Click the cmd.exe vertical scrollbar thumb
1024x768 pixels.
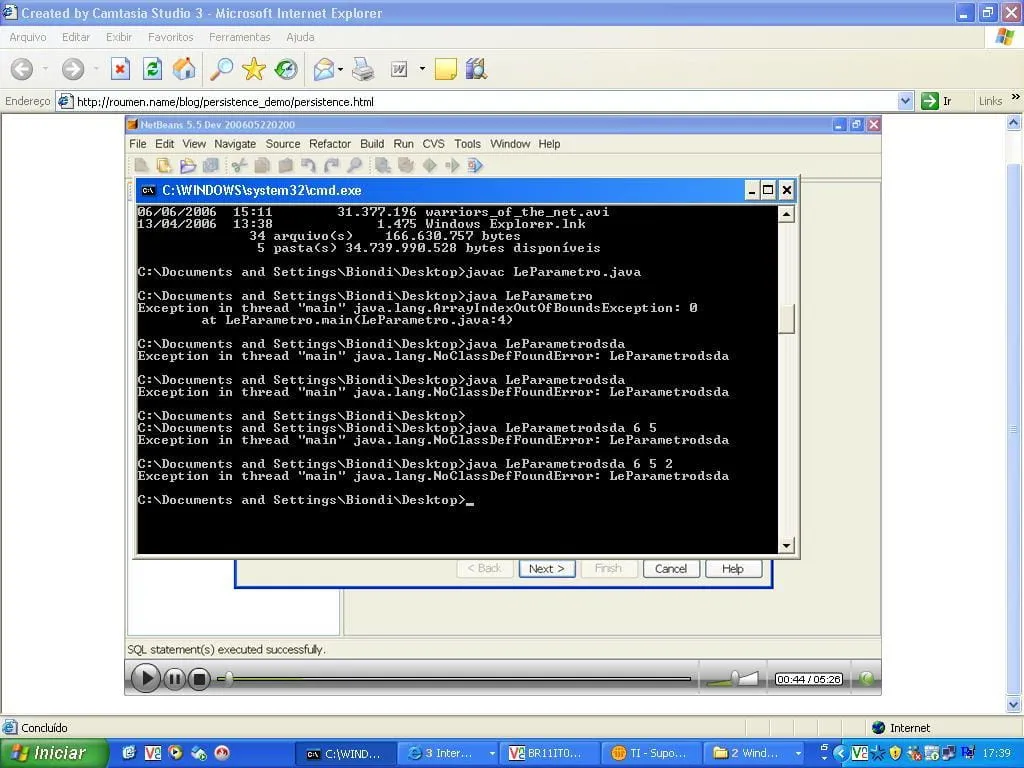(787, 319)
